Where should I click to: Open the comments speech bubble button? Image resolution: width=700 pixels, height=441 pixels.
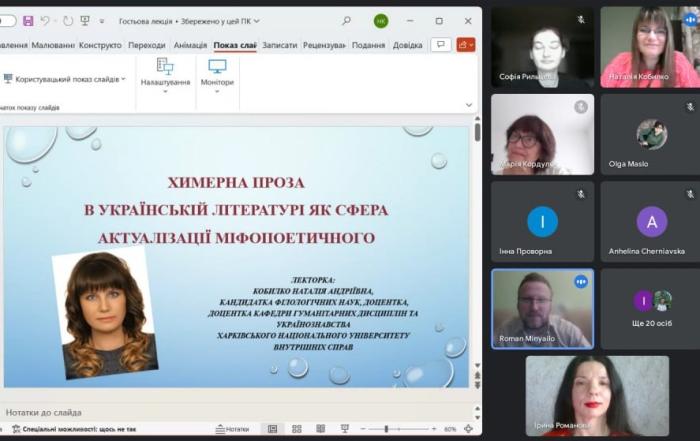441,45
